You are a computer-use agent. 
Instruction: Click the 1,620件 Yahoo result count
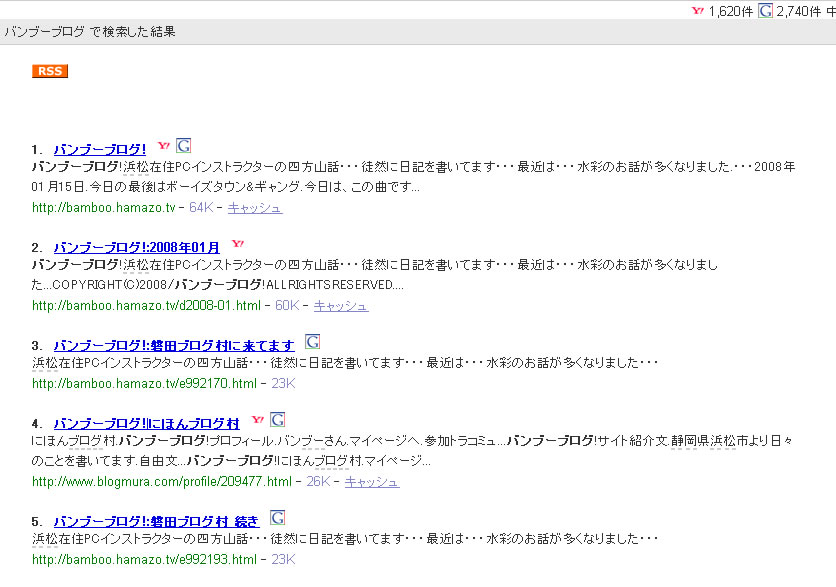[x=730, y=11]
